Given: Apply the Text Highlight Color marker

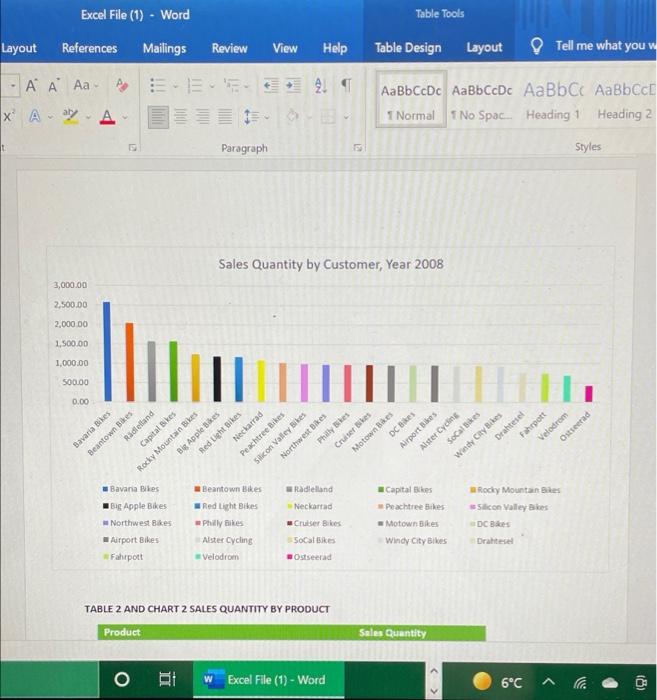Looking at the screenshot, I should (71, 117).
